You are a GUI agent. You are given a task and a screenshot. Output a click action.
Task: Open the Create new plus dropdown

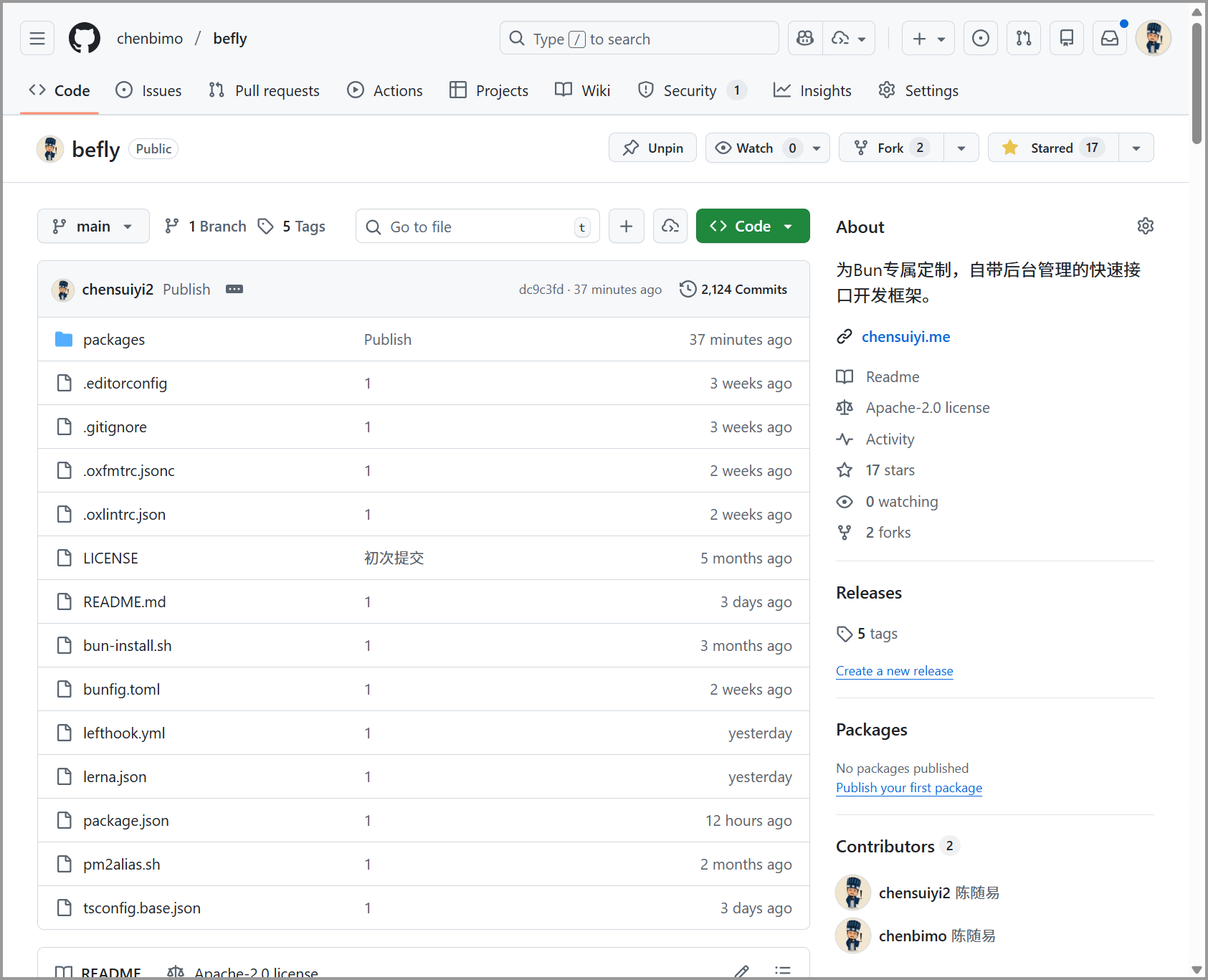point(928,39)
